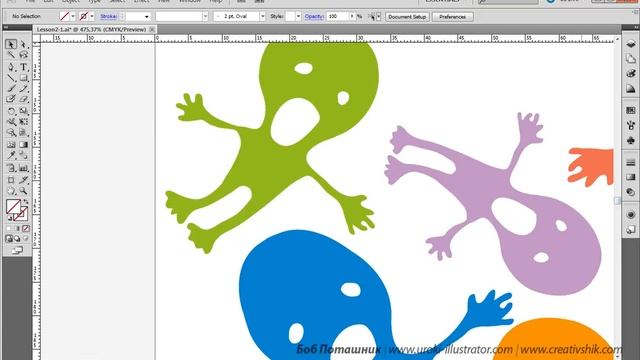Open the Color panel palette icon
Viewport: 640px width, 360px height.
631,73
